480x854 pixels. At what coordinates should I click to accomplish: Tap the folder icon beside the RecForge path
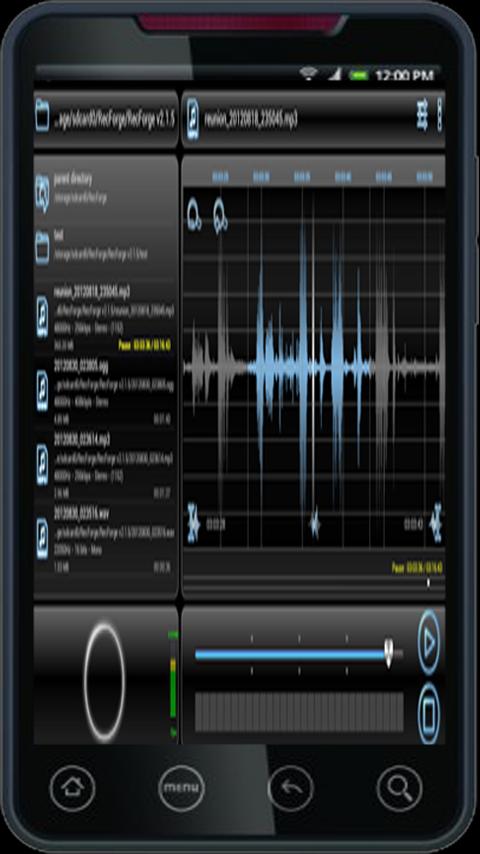point(42,115)
